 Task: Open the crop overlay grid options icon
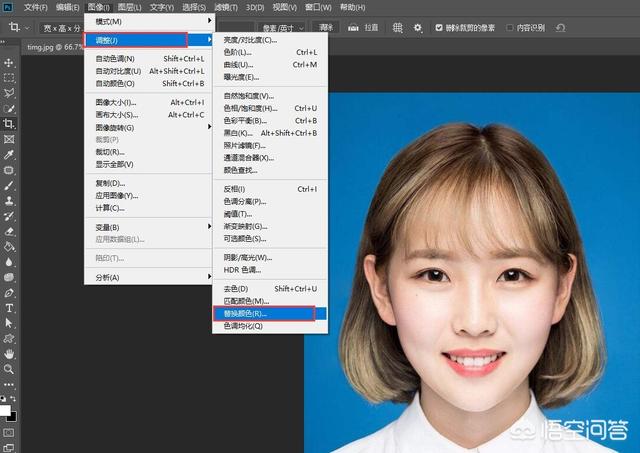397,28
